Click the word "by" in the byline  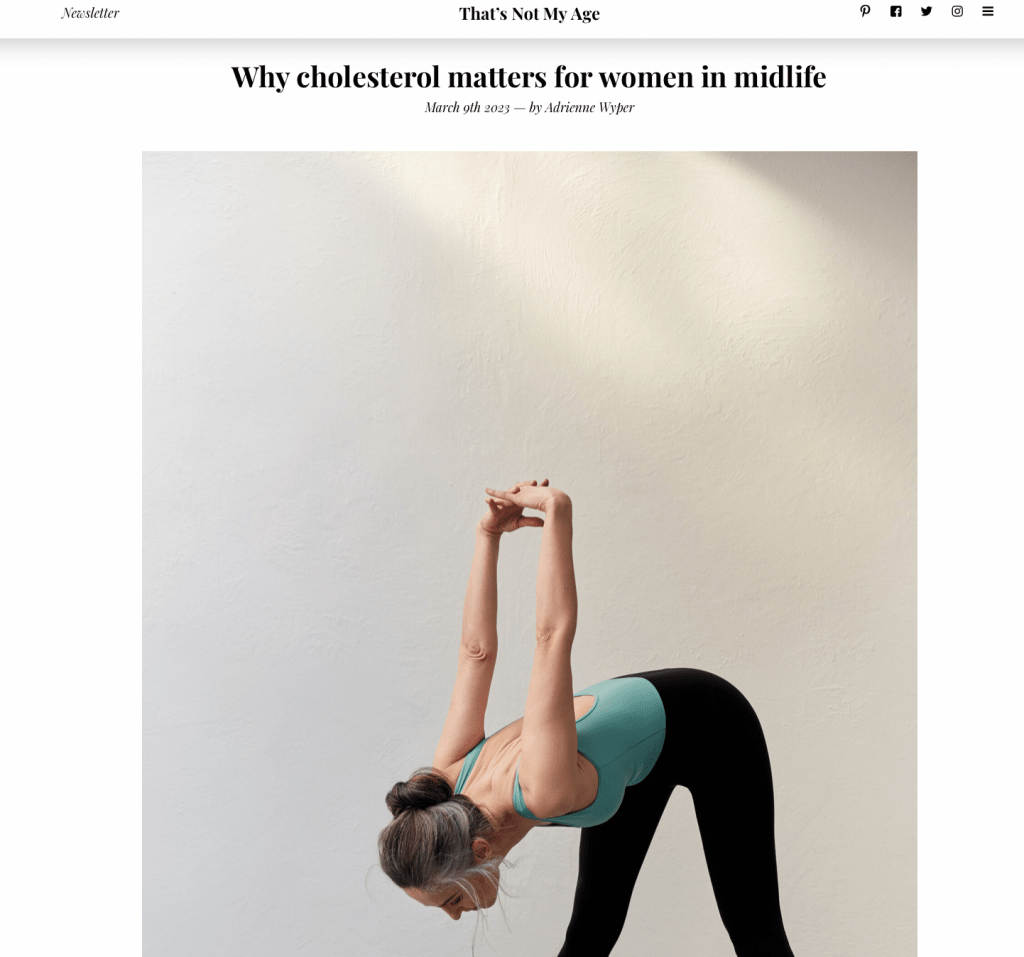pos(535,108)
